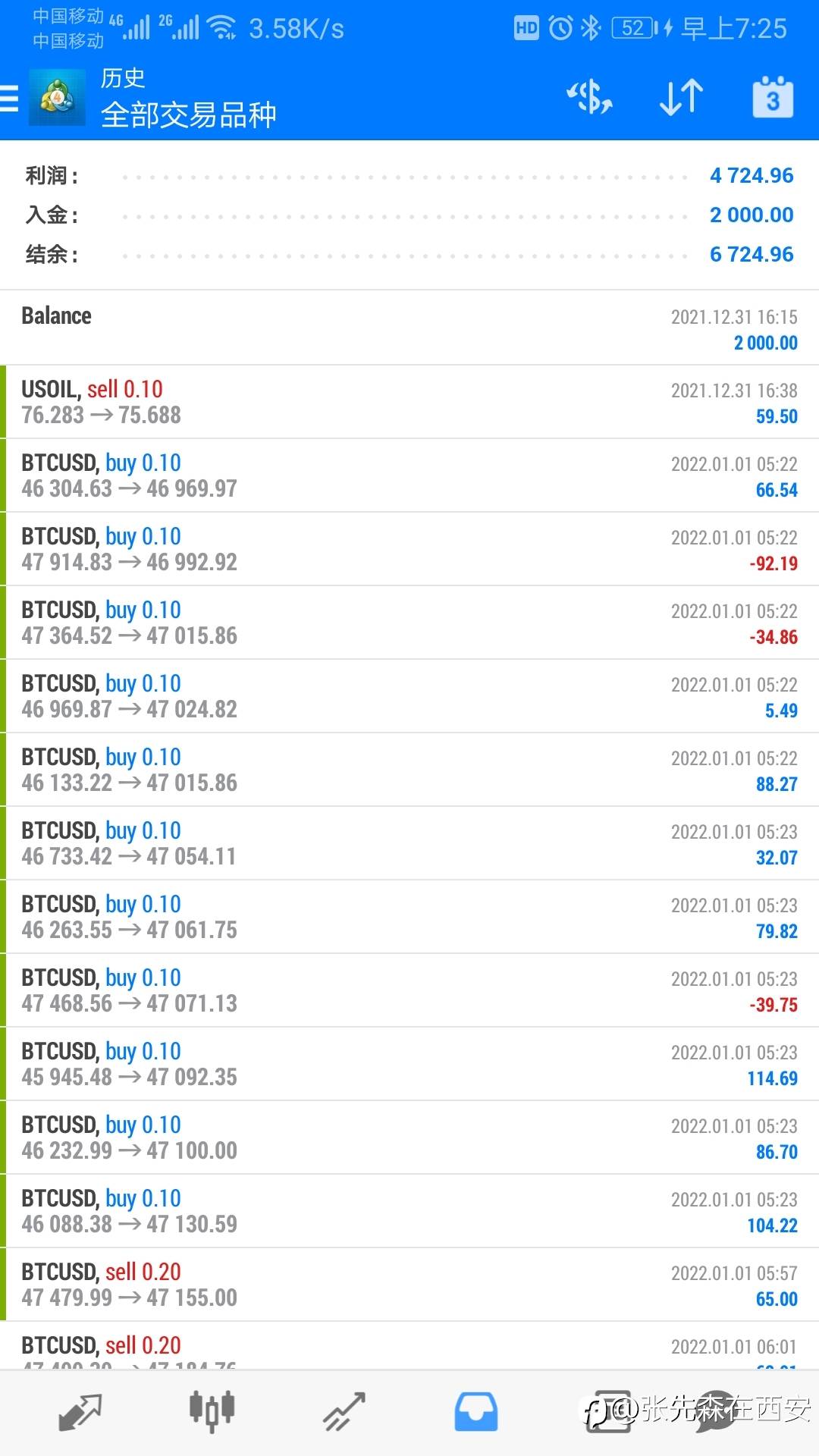Open the USOIL sell 0.10 trade
The height and width of the screenshot is (1456, 819).
click(409, 402)
